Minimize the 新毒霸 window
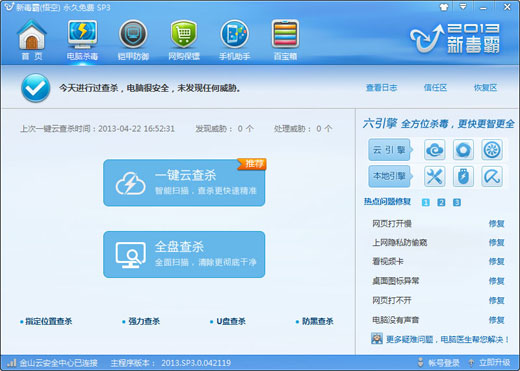 click(483, 7)
